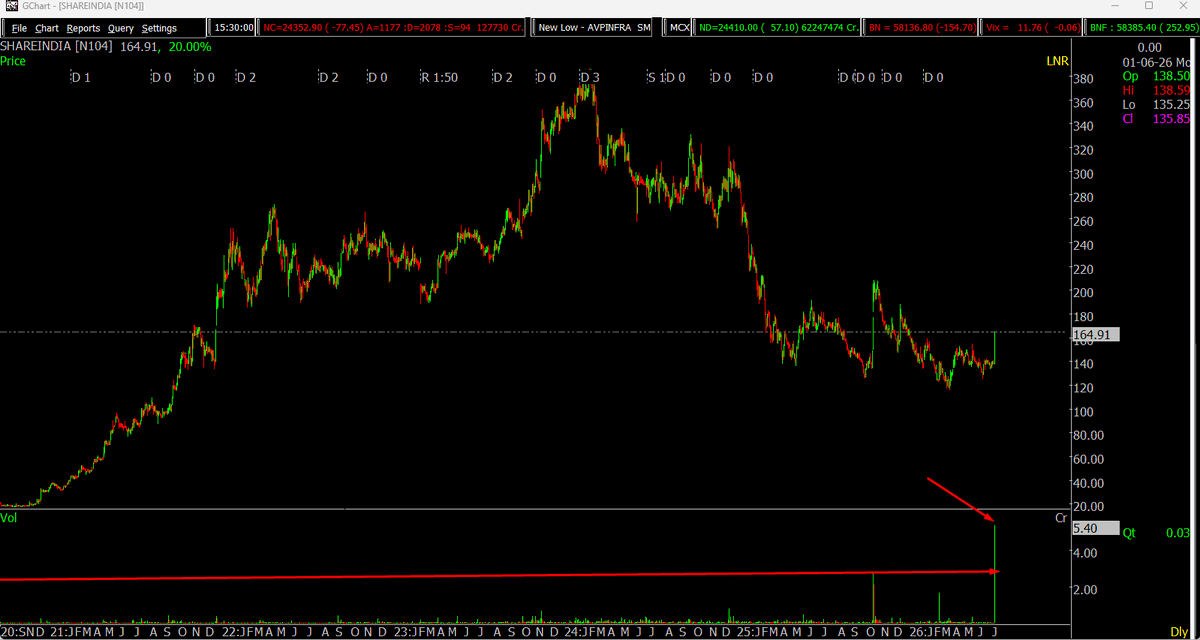Viewport: 1200px width, 640px height.
Task: Open the File menu
Action: click(x=19, y=28)
